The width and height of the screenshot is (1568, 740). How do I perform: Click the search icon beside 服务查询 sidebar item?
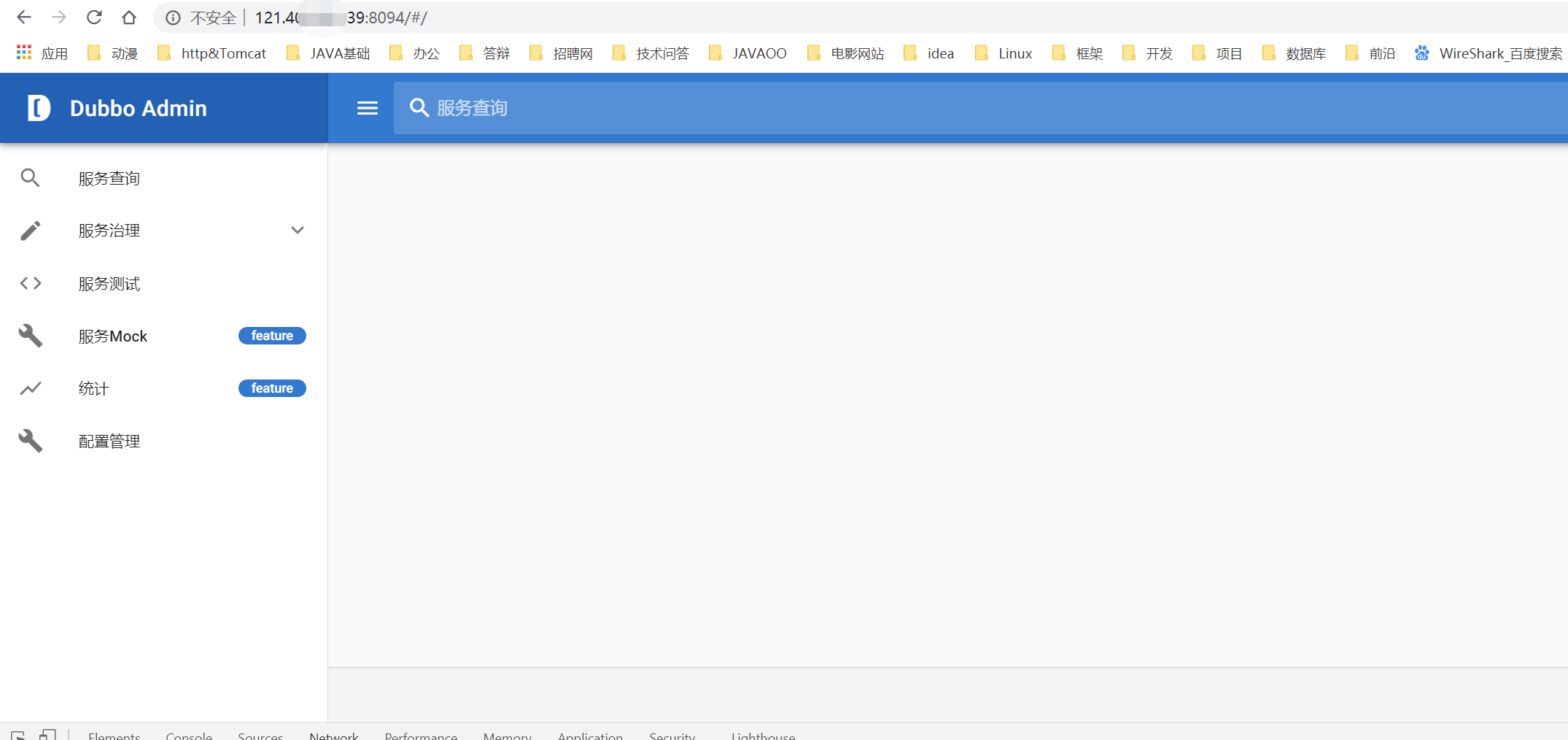30,178
